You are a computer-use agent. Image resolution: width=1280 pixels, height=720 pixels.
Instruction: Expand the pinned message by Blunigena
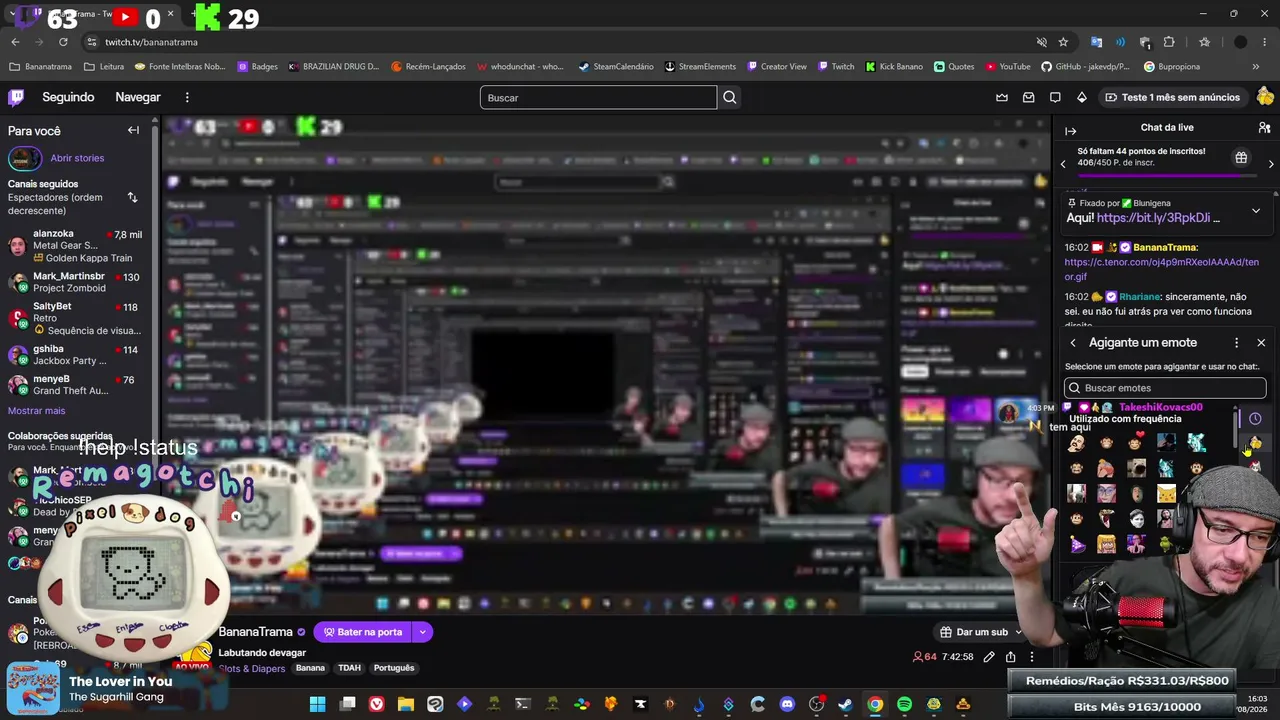click(x=1256, y=211)
